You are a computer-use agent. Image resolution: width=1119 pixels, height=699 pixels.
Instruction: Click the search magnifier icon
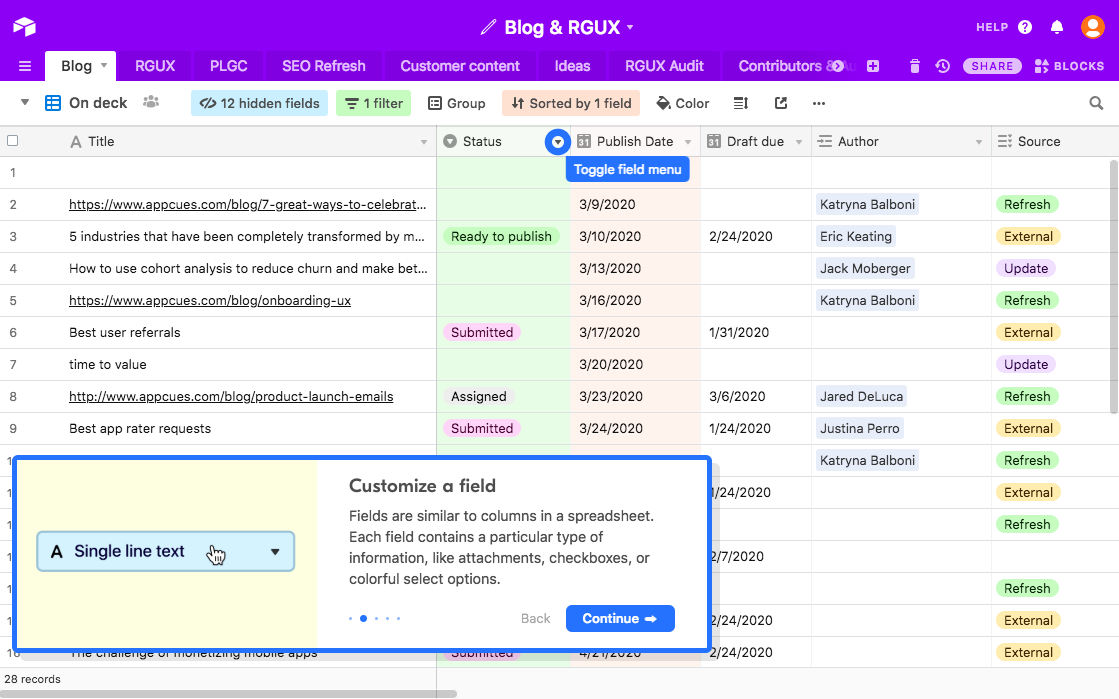coord(1096,104)
